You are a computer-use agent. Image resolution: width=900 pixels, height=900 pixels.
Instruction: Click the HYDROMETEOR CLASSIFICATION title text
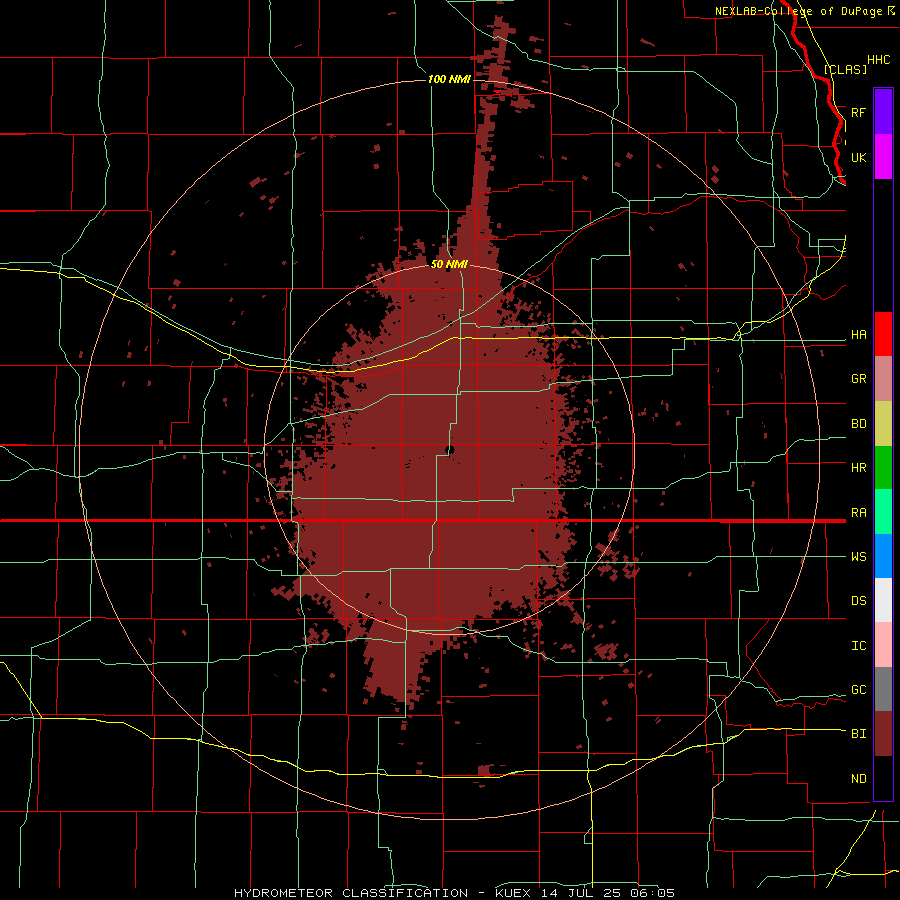(x=351, y=893)
